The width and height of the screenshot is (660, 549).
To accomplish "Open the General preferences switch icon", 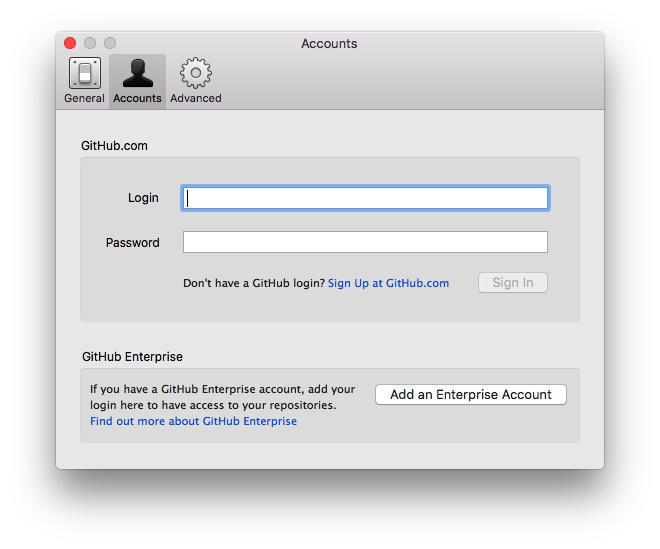I will (84, 73).
